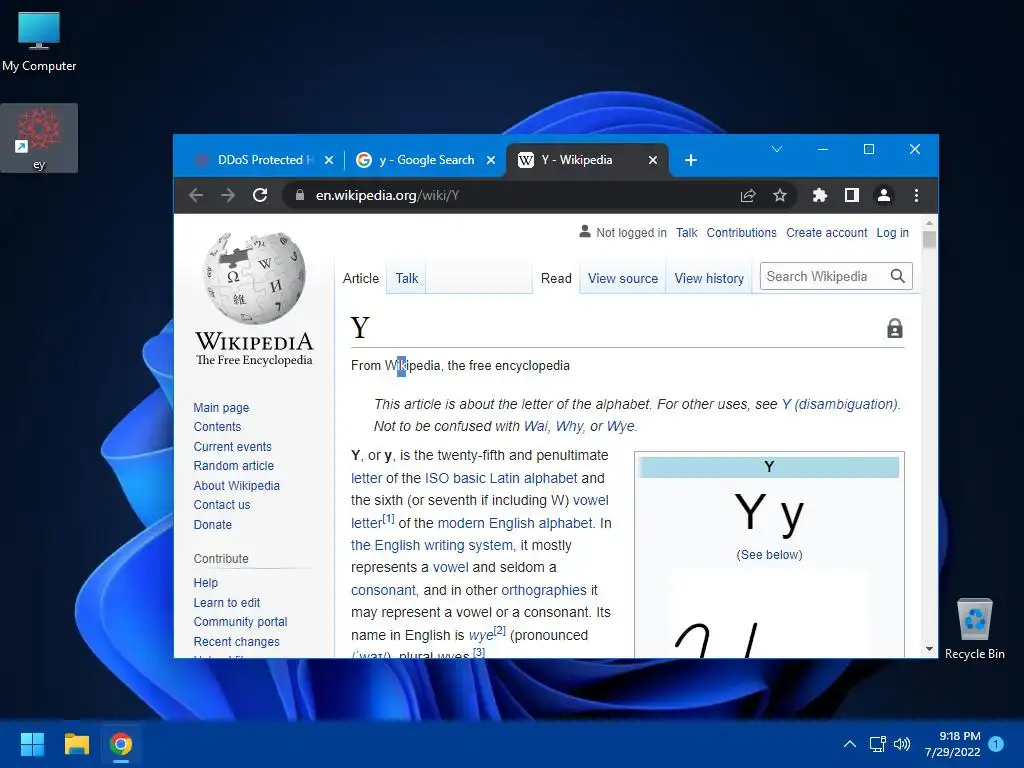Follow the orthographies link
This screenshot has height=768, width=1024.
(x=543, y=590)
